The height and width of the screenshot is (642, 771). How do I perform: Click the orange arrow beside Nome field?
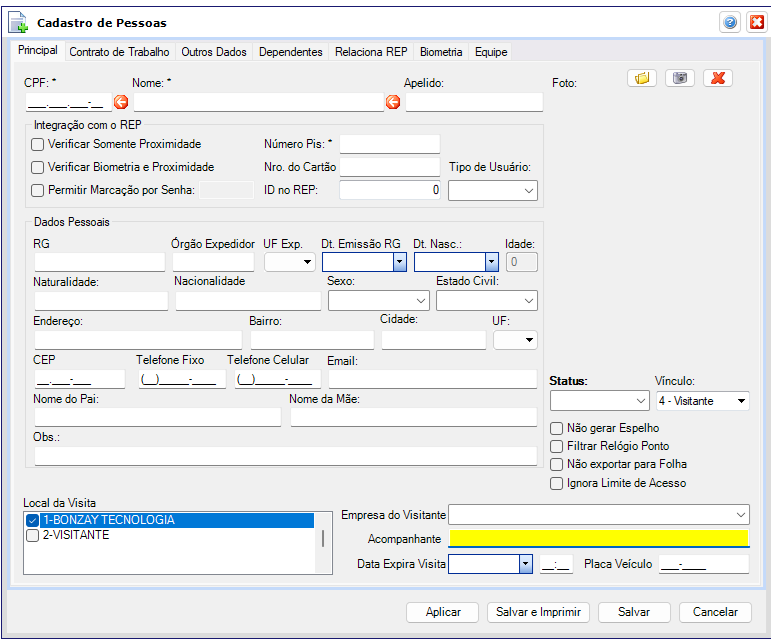392,102
